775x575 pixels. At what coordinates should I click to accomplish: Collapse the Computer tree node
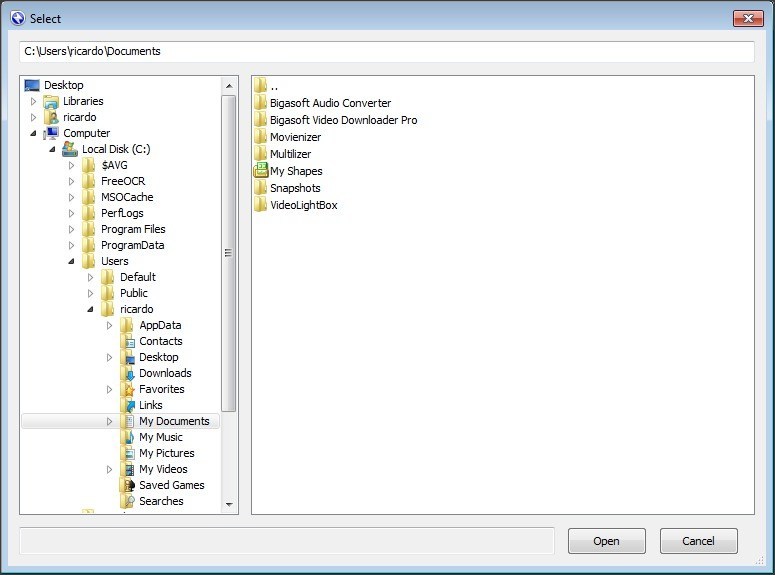click(x=34, y=133)
